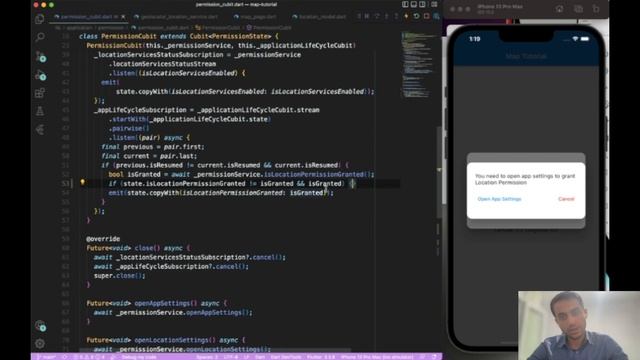Click the openLocationSettings method signature

[x=166, y=340]
